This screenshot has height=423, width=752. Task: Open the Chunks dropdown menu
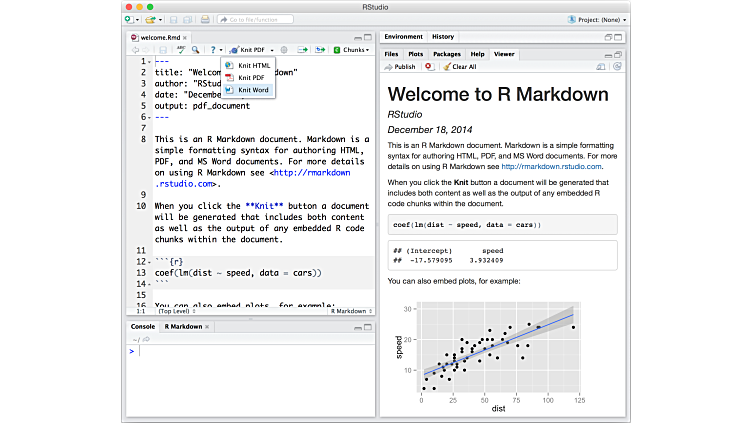click(351, 49)
